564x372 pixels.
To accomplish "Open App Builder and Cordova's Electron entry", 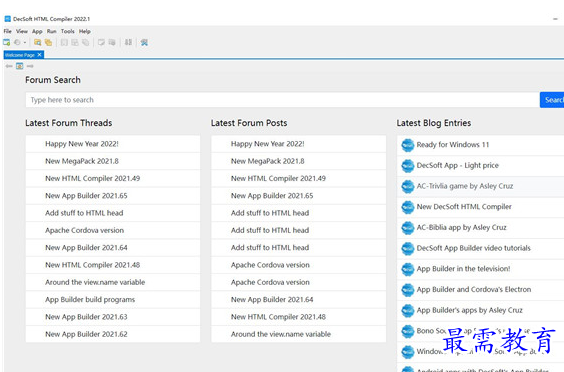I will pos(481,290).
